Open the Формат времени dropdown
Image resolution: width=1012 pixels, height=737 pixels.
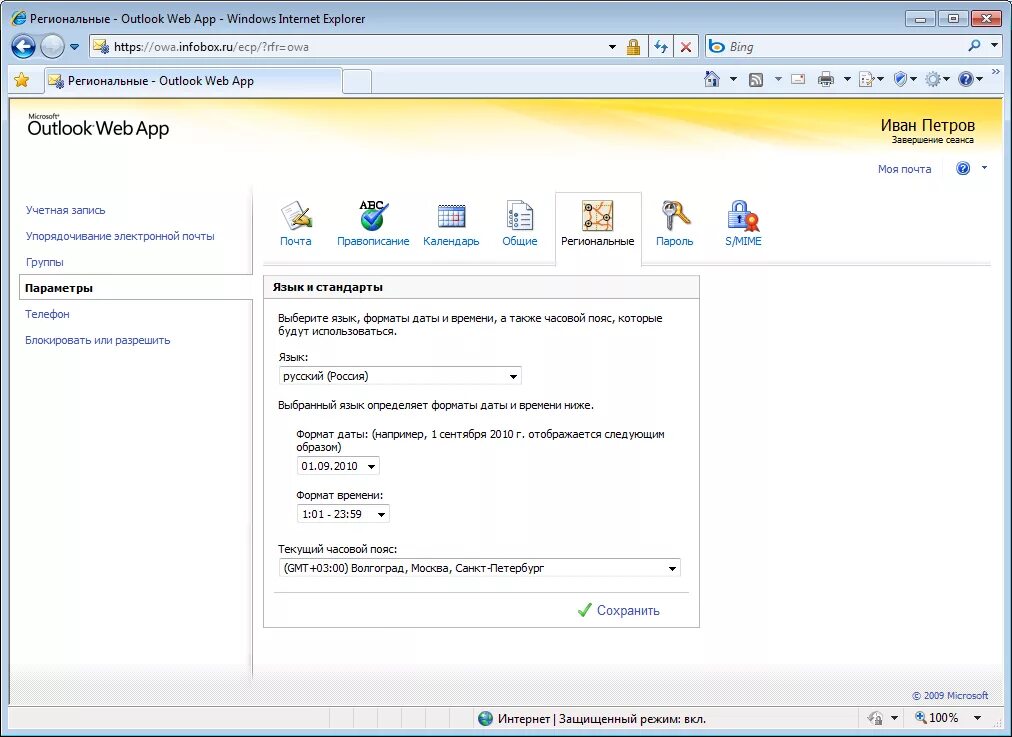(x=343, y=514)
